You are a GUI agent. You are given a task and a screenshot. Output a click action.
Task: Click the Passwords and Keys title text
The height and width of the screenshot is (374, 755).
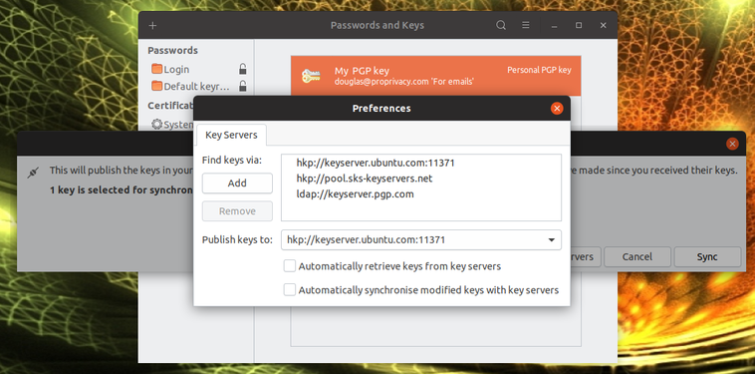377,25
